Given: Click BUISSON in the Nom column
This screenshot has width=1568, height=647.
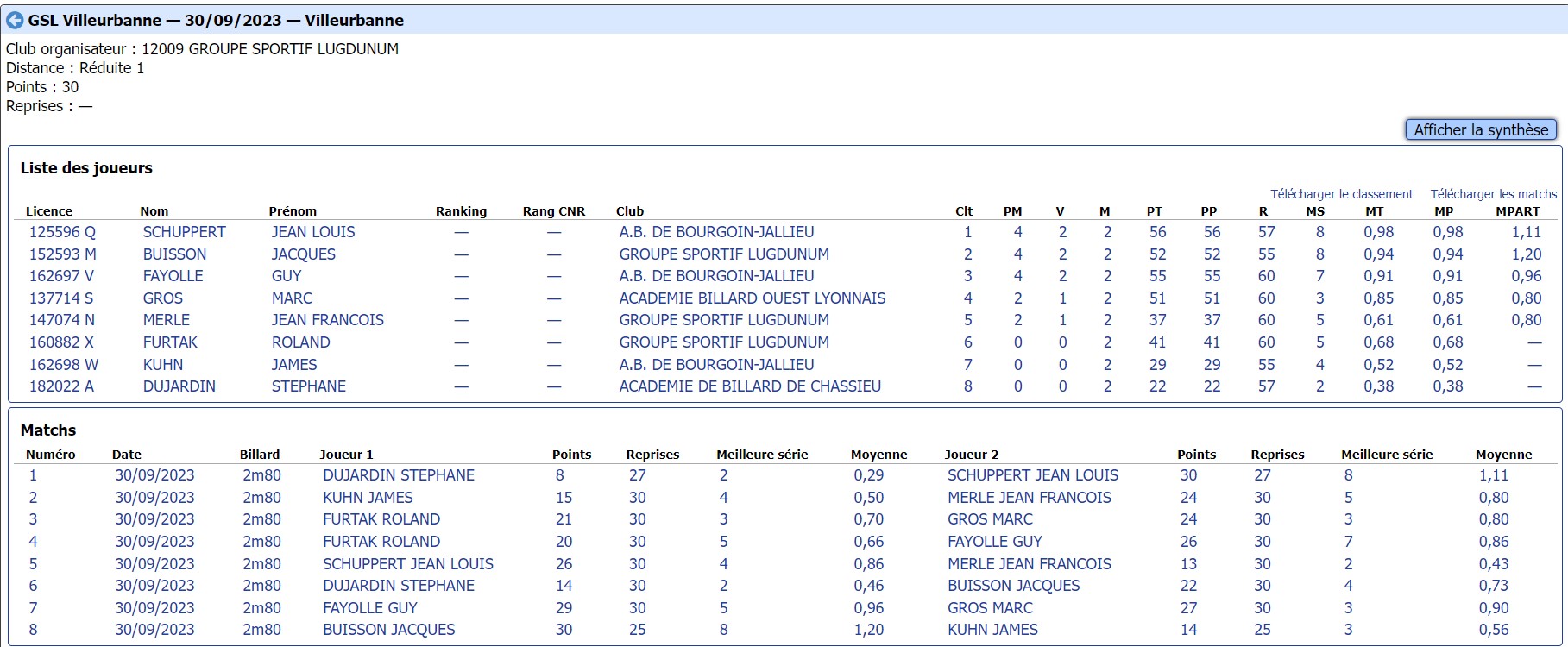Looking at the screenshot, I should click(x=175, y=254).
